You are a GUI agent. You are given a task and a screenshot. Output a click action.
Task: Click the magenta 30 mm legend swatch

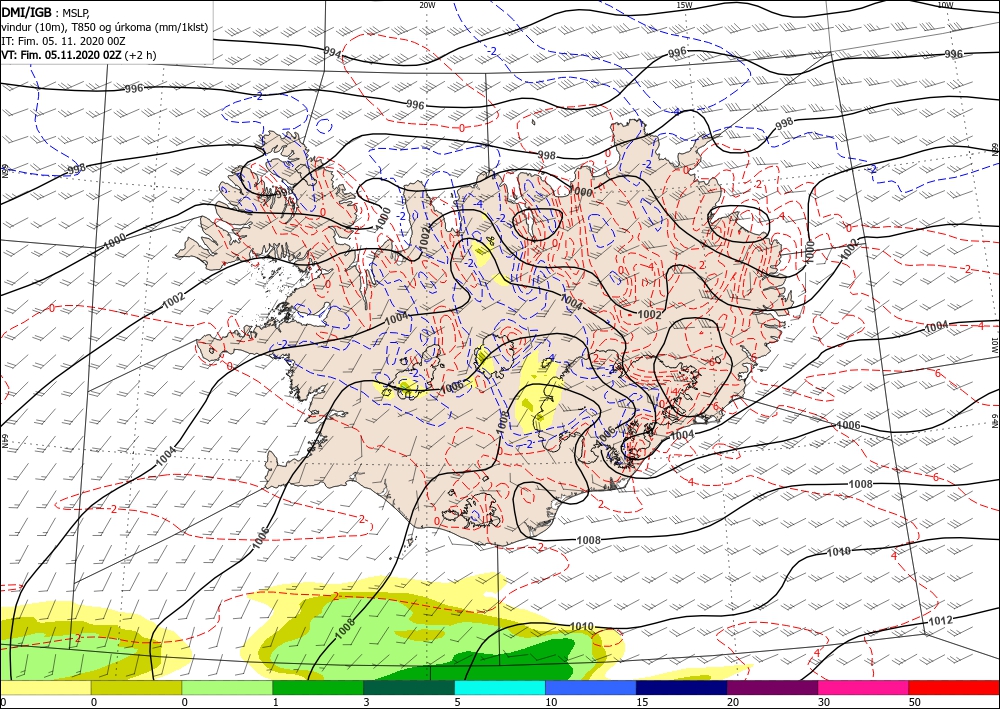pos(864,687)
